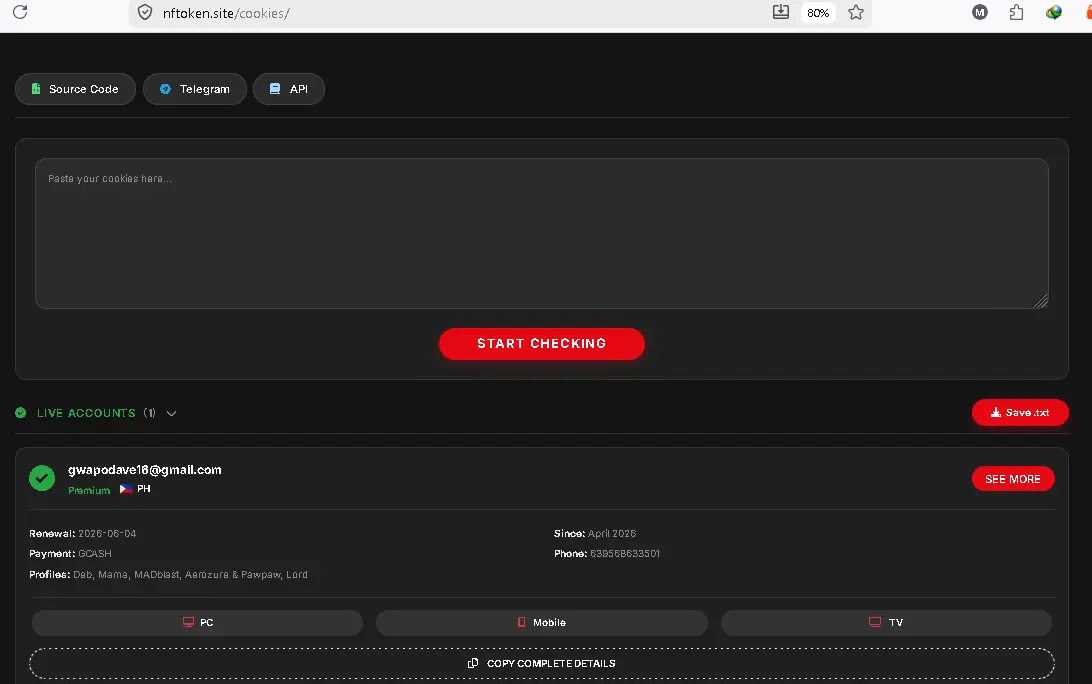1092x684 pixels.
Task: Select the Profiles list text
Action: coord(190,575)
